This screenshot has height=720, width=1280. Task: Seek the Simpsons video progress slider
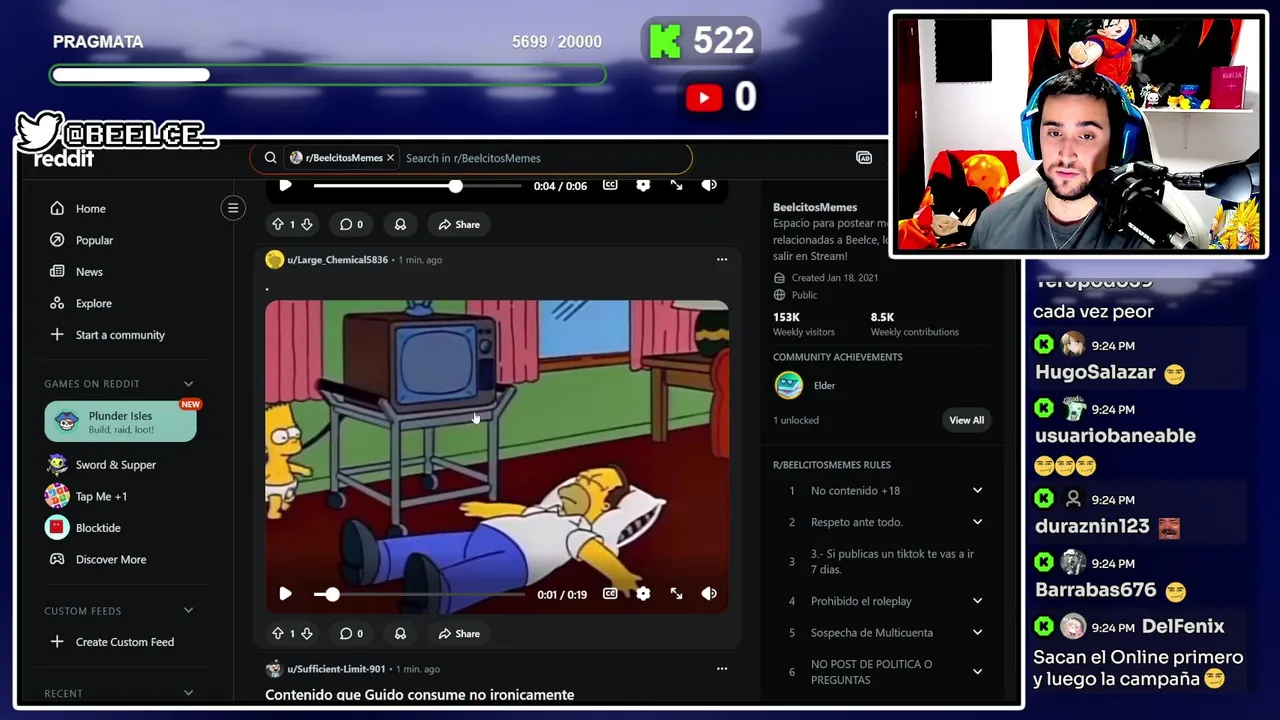[x=419, y=594]
